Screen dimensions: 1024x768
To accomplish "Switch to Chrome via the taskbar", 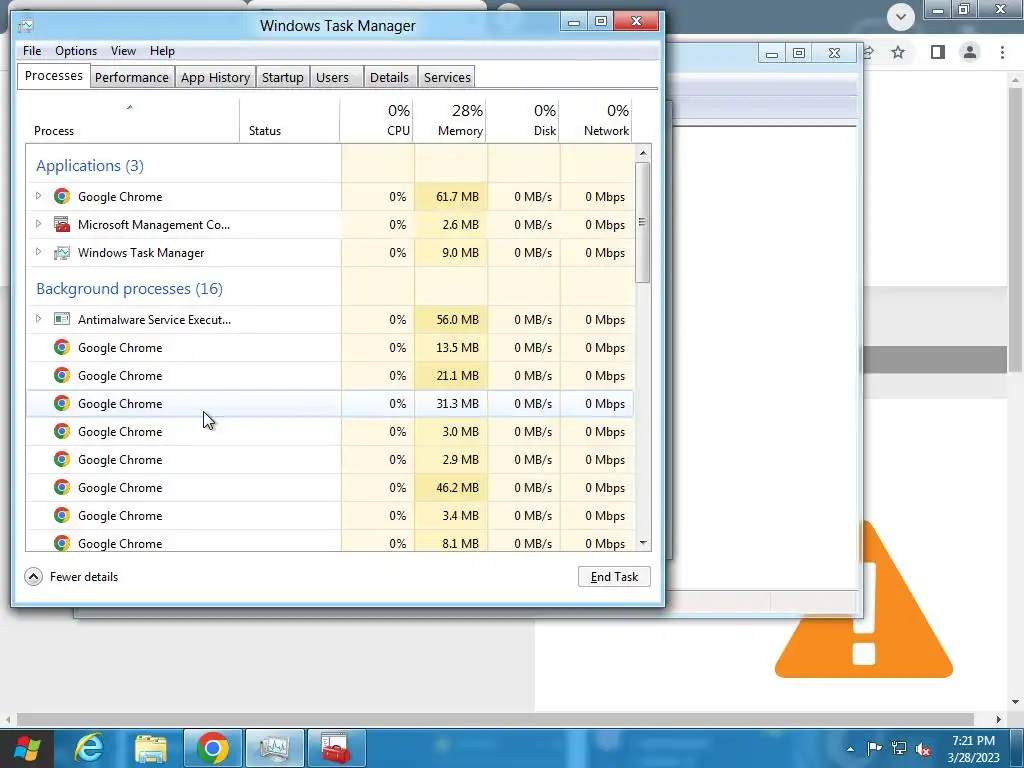I will pos(213,748).
